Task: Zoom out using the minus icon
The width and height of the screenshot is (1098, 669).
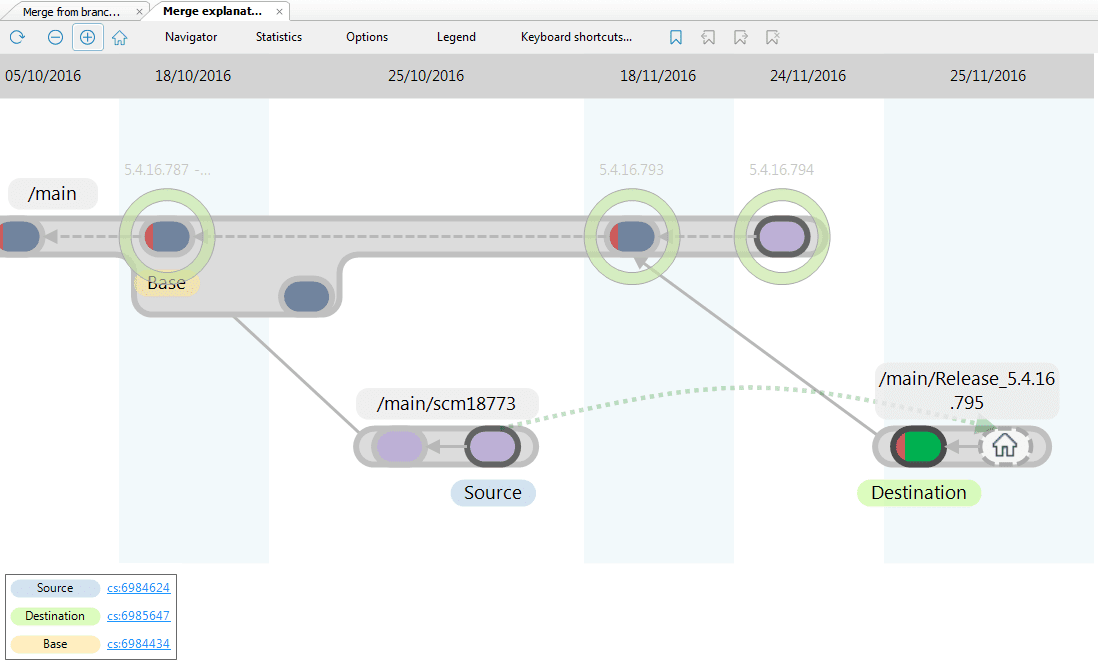Action: pyautogui.click(x=55, y=37)
